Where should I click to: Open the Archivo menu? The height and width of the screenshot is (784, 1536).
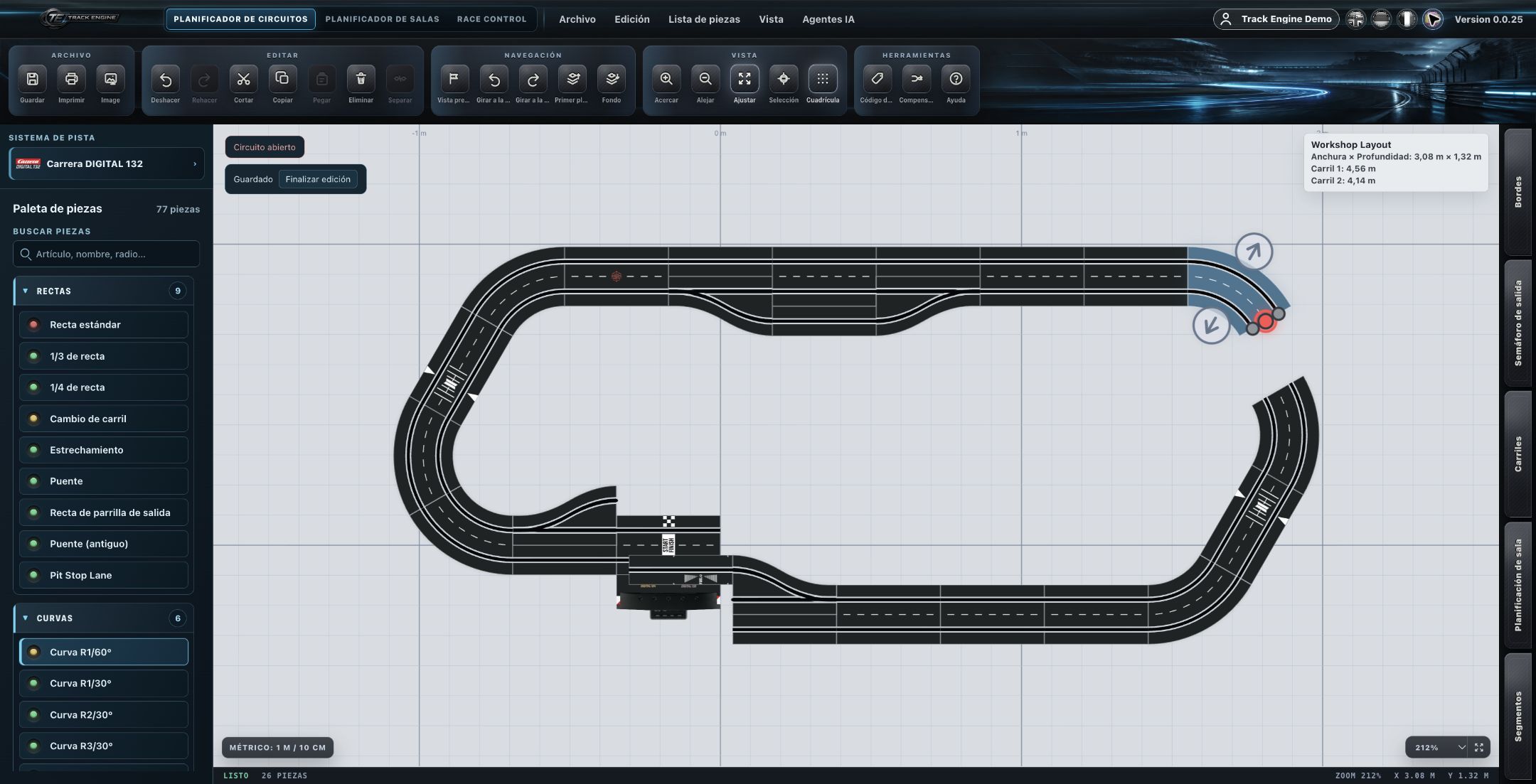(x=577, y=19)
